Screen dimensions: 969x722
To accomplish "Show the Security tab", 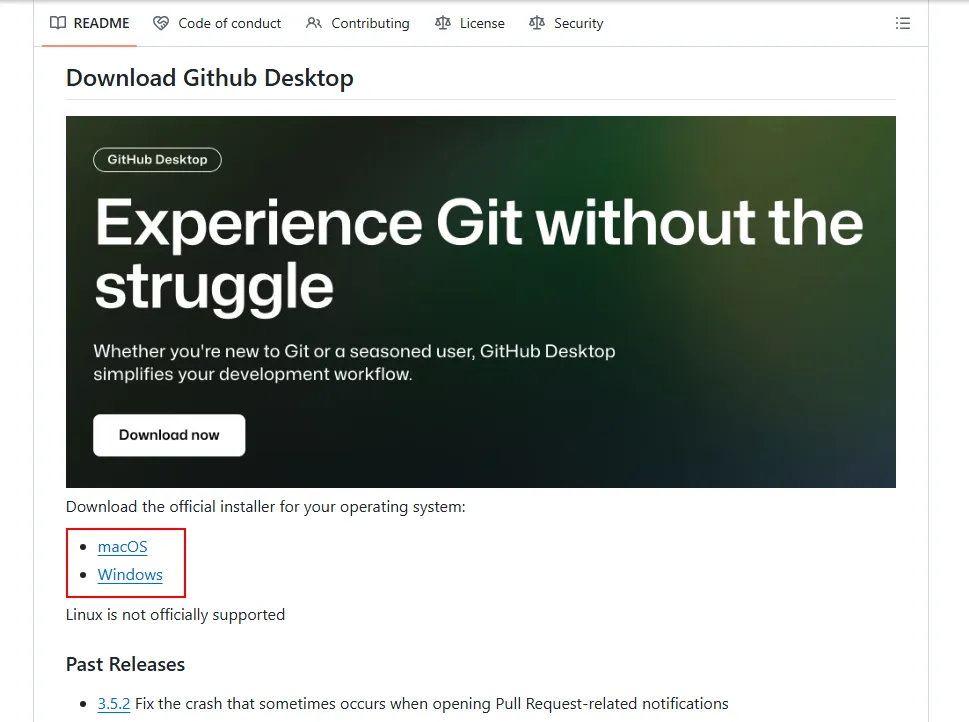I will 578,23.
